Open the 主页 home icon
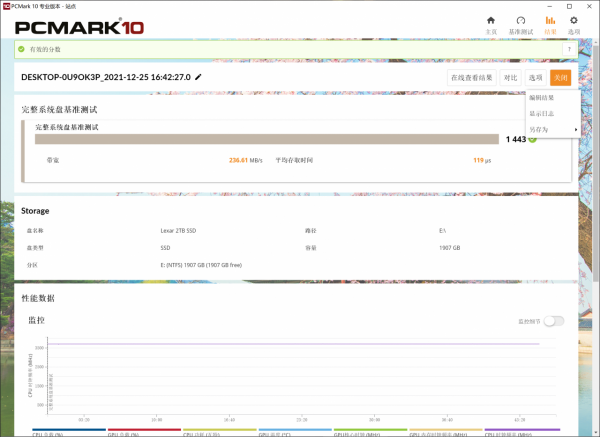The width and height of the screenshot is (600, 437). click(x=490, y=24)
